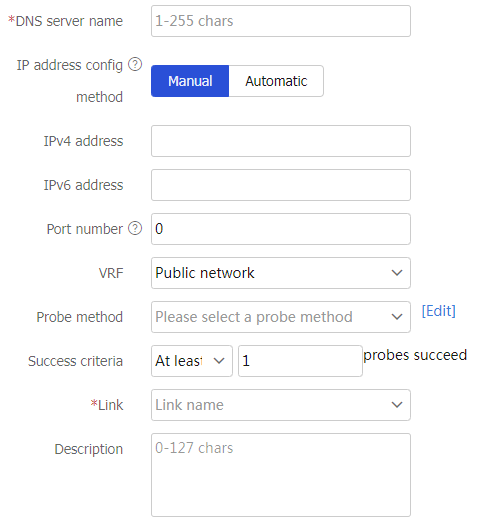Focus the Port number input box
The image size is (491, 526).
click(x=281, y=229)
